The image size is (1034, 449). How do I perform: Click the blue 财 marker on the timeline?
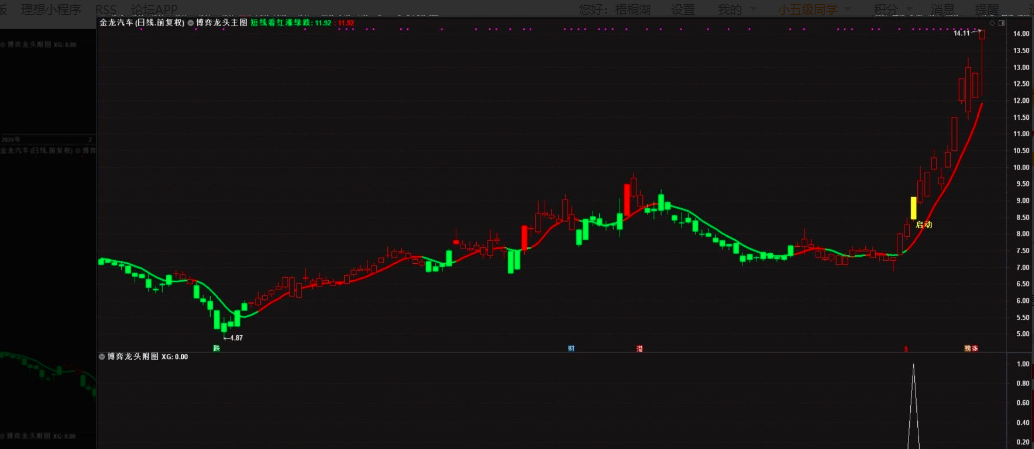pos(571,348)
